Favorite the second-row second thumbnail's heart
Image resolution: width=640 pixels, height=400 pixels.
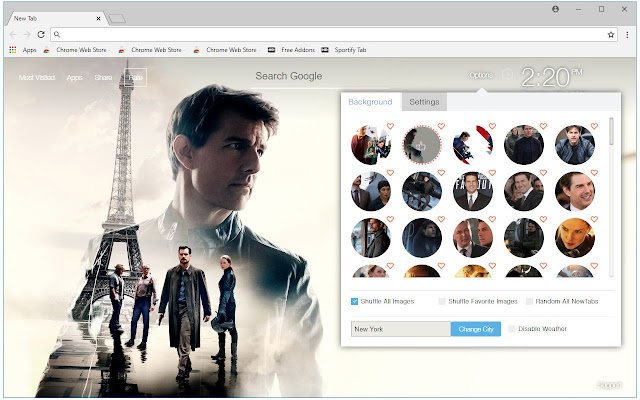[441, 173]
